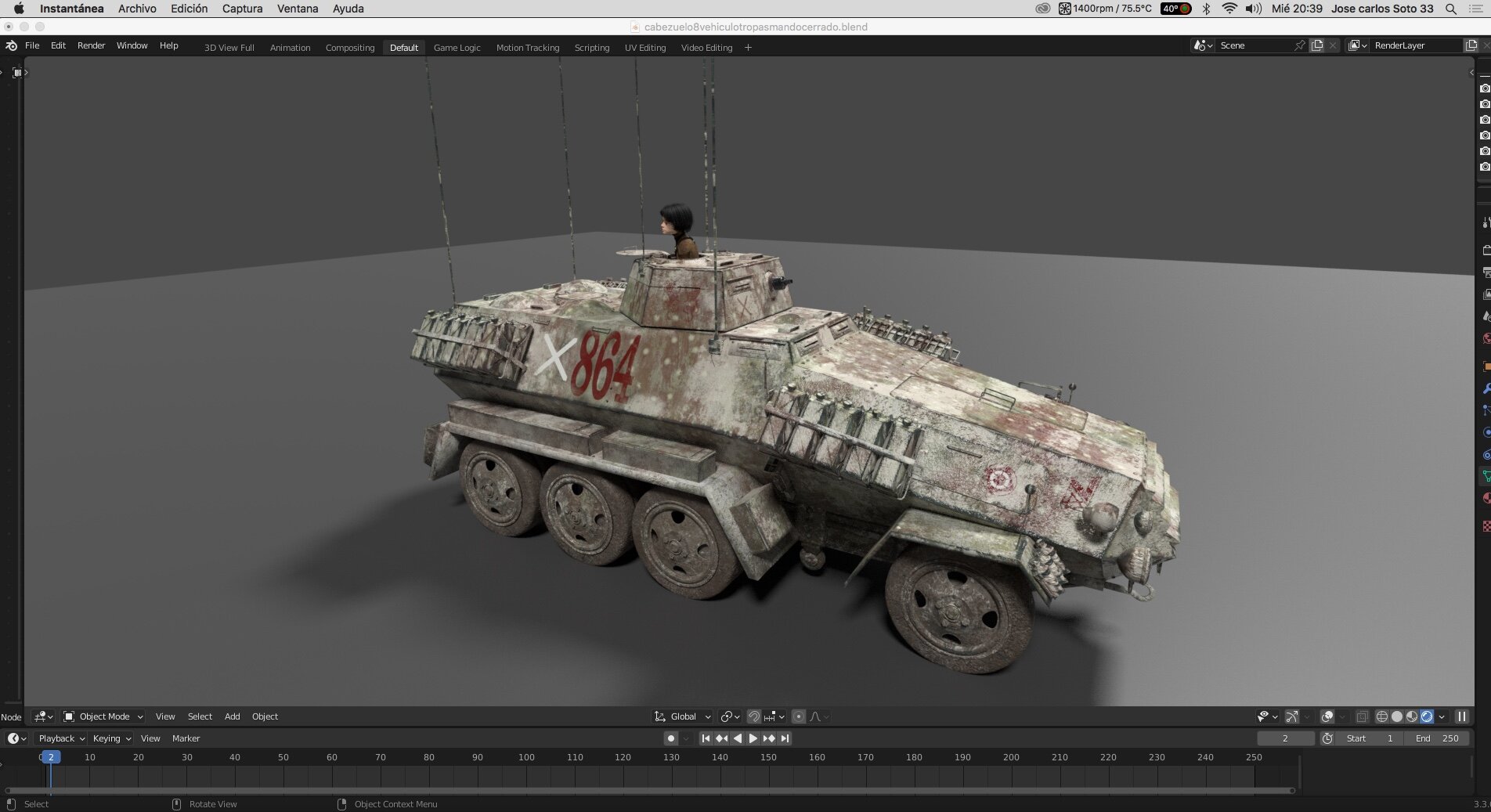Screen dimensions: 1491x812
Task: Play the animation forward
Action: point(753,738)
